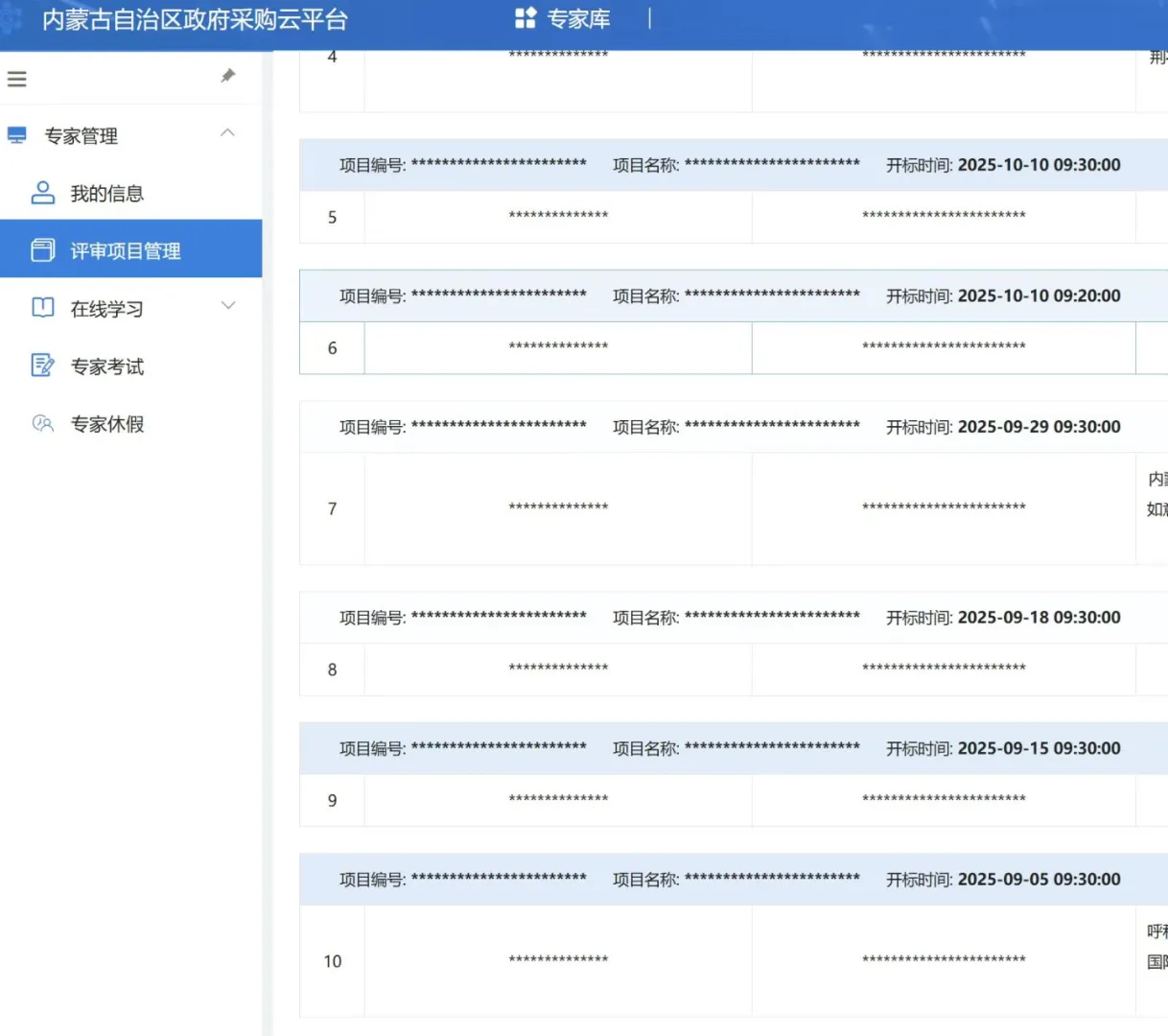Click 开标时间 label above row 7
The width and height of the screenshot is (1168, 1036).
(920, 427)
